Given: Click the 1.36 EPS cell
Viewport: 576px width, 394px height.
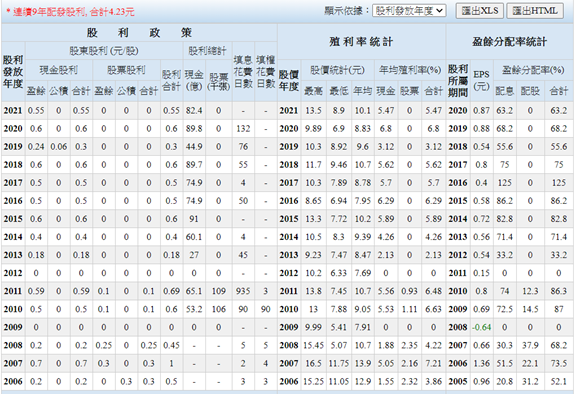Looking at the screenshot, I should (x=481, y=363).
